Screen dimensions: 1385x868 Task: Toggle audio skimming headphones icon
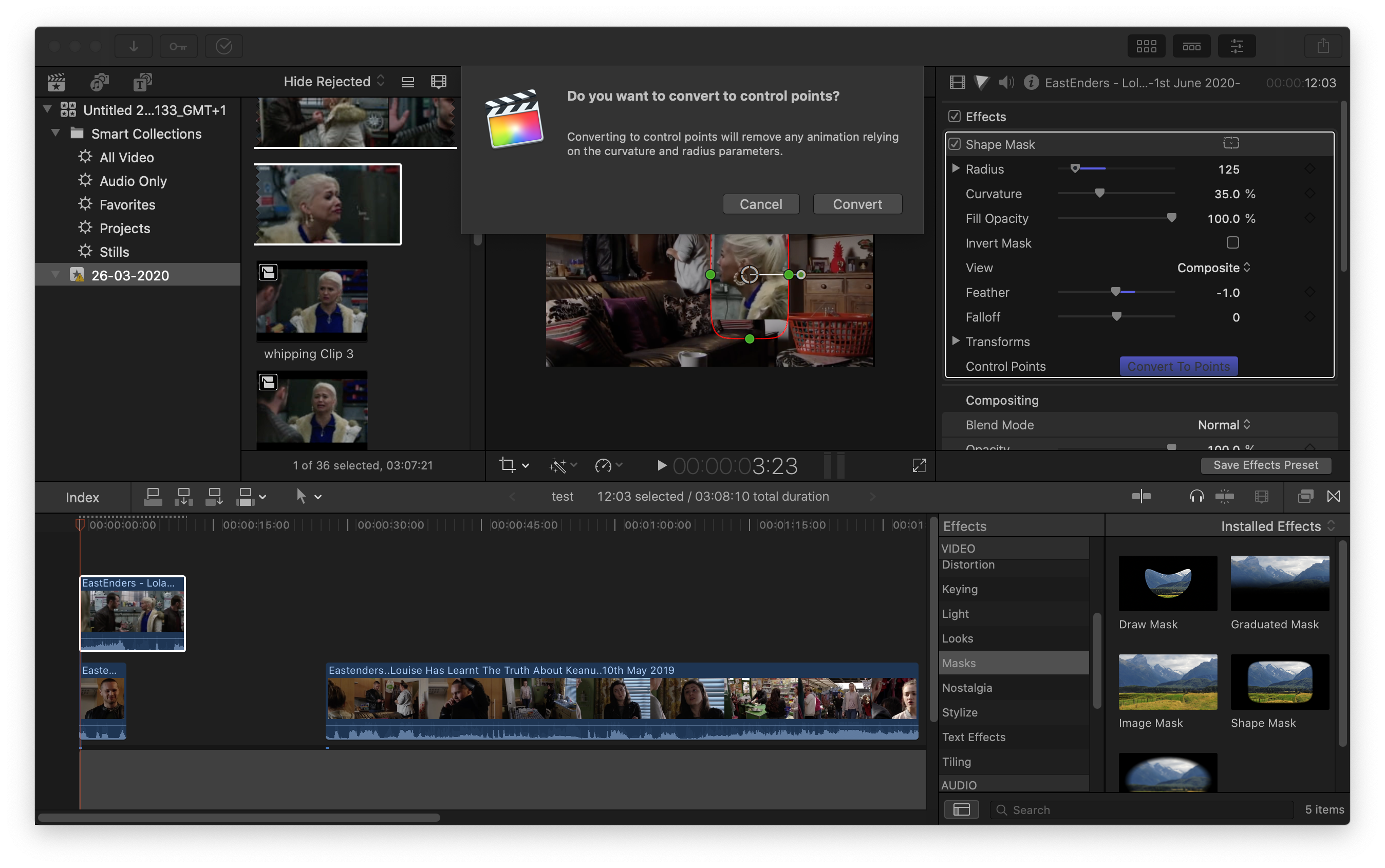tap(1196, 497)
